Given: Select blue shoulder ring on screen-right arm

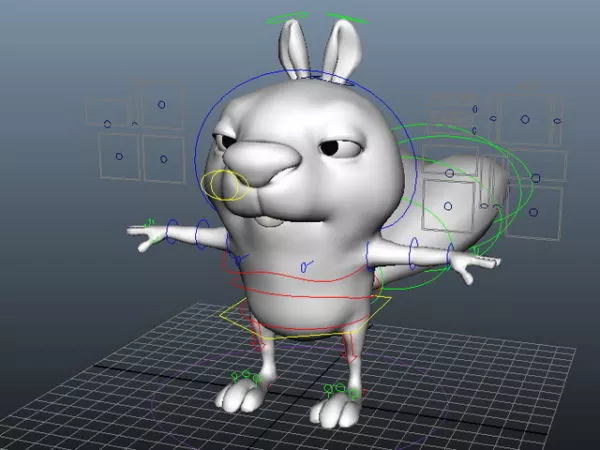Looking at the screenshot, I should pyautogui.click(x=370, y=256).
